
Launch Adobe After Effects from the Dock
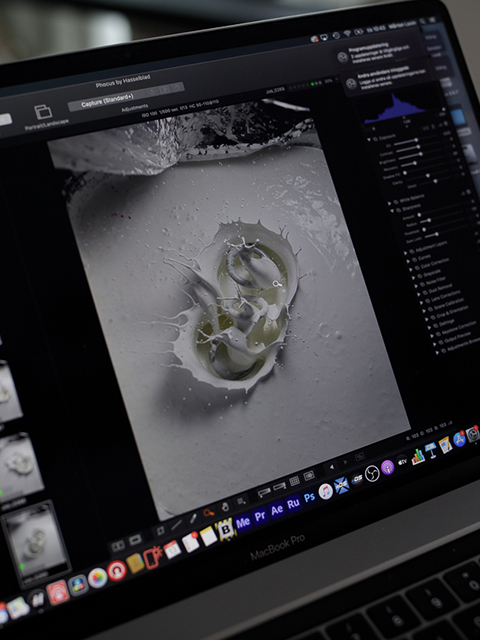coord(277,510)
